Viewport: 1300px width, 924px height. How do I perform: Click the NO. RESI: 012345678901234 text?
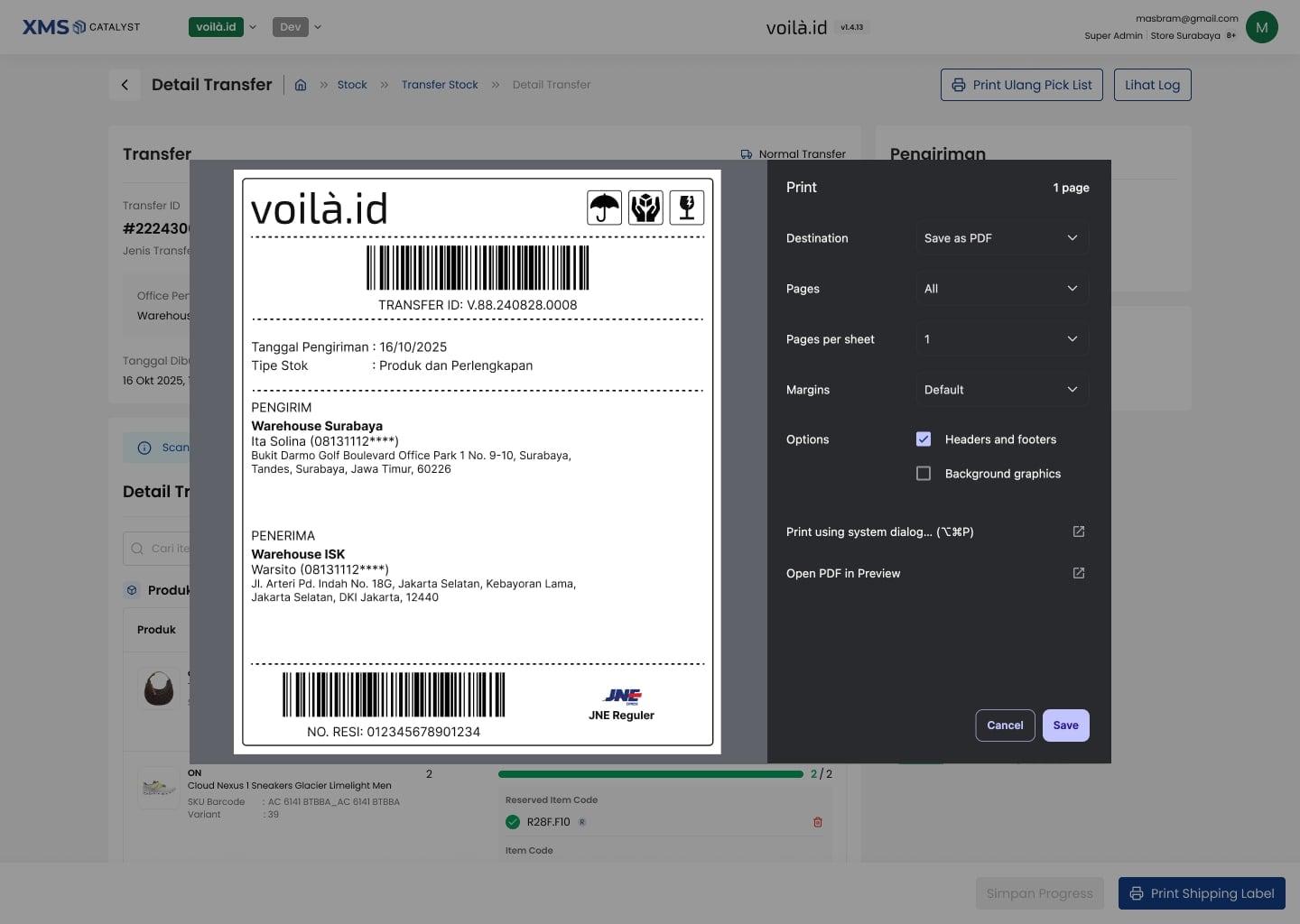394,732
